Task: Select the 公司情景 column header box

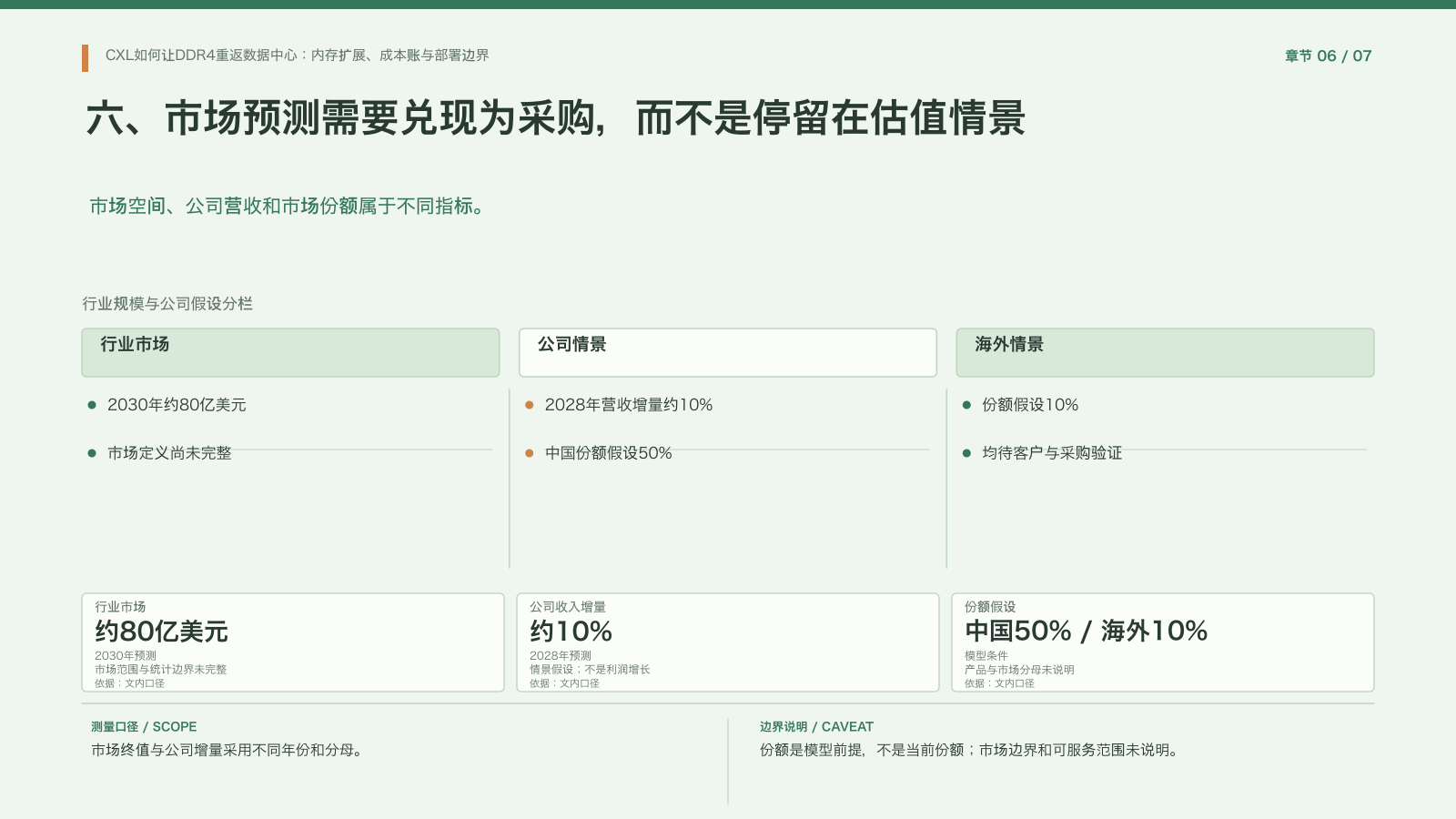Action: coord(727,352)
